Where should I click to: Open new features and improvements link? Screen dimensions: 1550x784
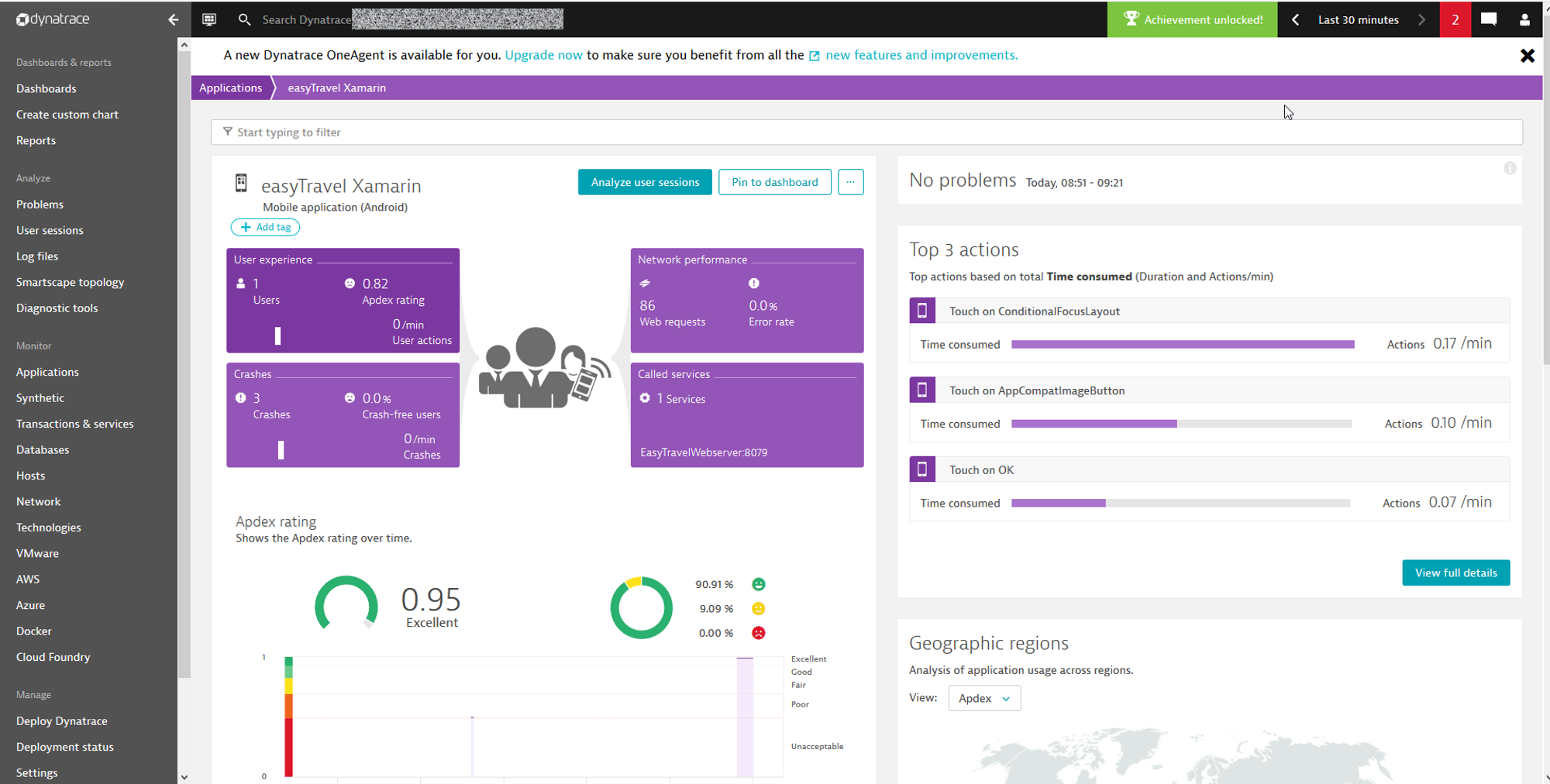[x=921, y=55]
